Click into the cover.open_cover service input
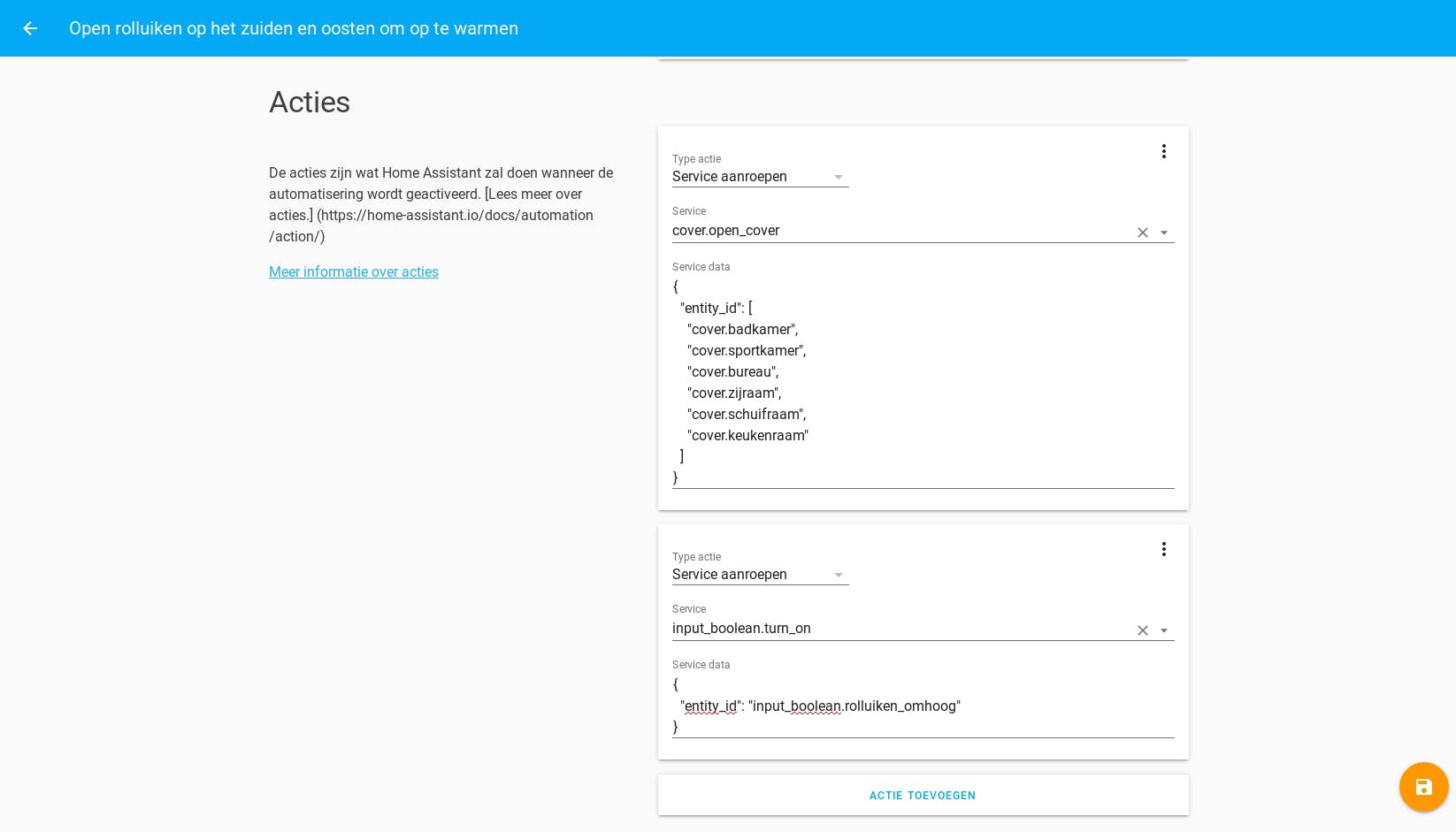 [x=893, y=231]
